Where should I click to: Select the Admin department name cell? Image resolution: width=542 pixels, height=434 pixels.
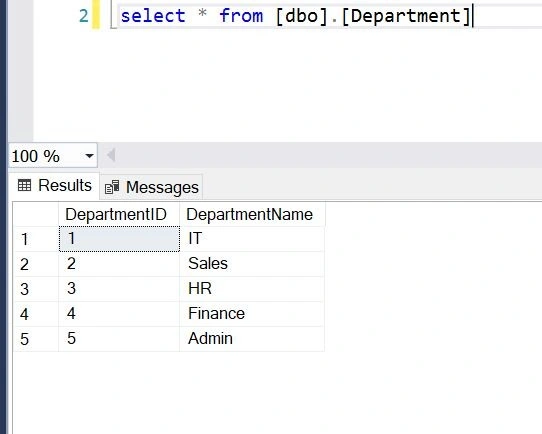pyautogui.click(x=252, y=339)
